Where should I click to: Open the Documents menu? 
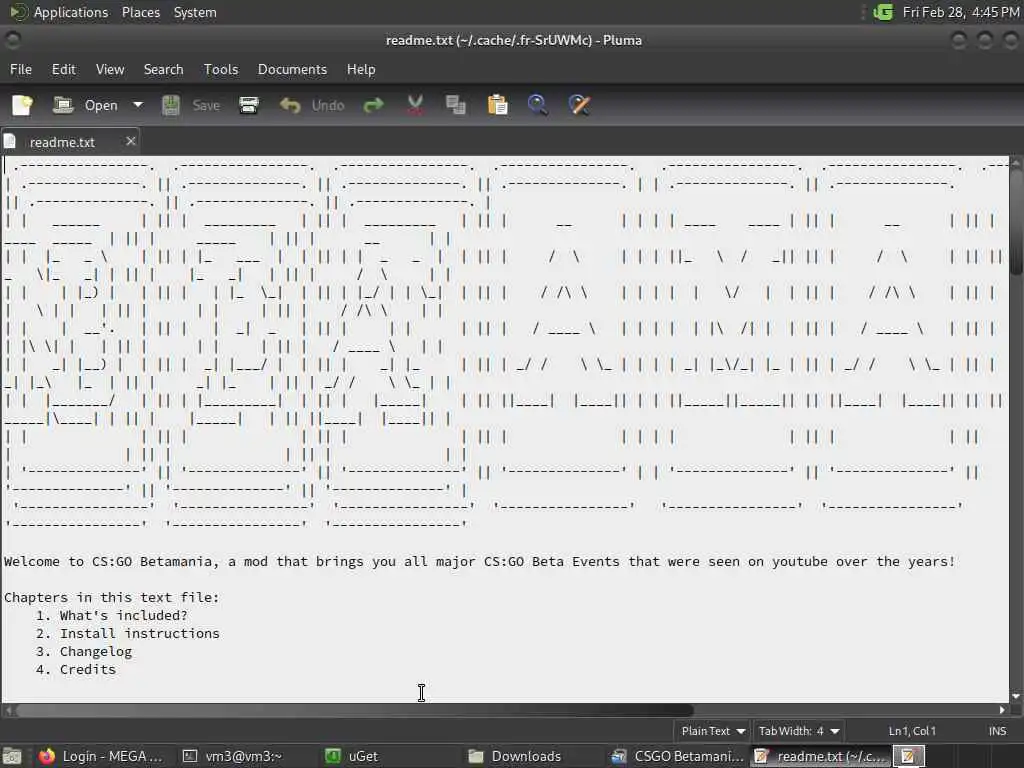292,69
